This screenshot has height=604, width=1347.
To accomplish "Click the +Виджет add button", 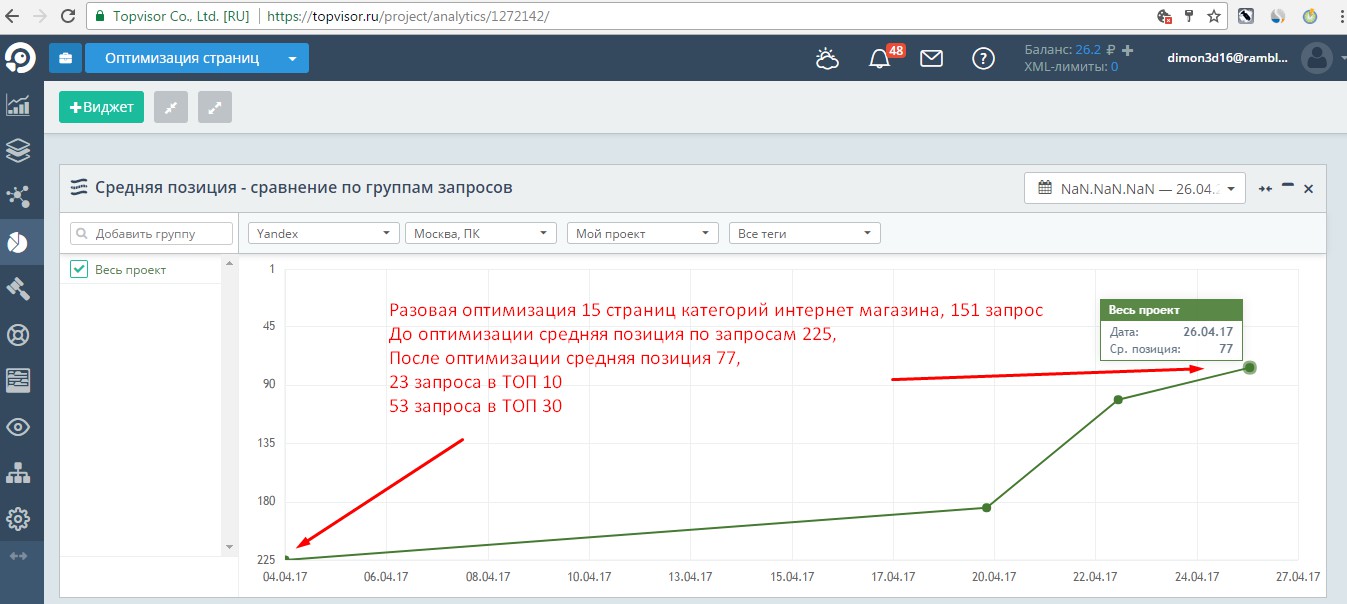I will (x=102, y=107).
